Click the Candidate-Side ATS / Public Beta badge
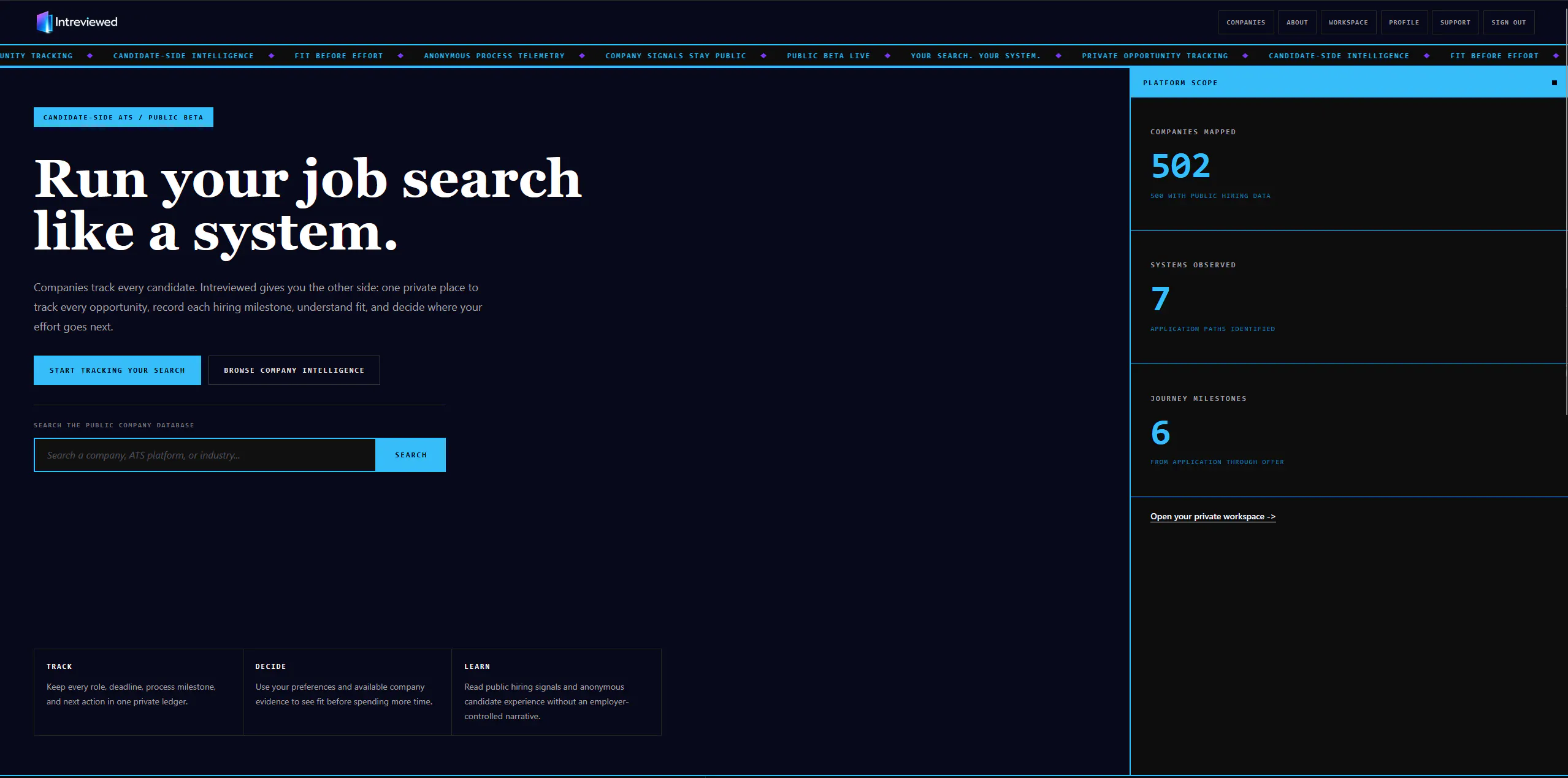Image resolution: width=1568 pixels, height=778 pixels. point(123,117)
